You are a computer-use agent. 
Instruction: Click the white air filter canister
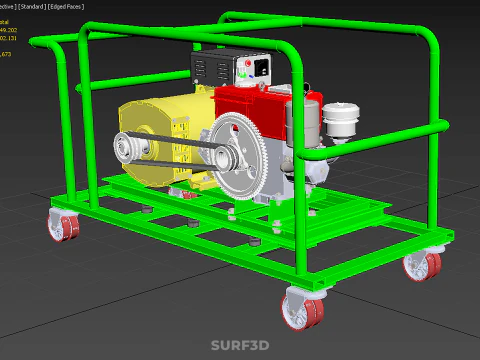(341, 120)
